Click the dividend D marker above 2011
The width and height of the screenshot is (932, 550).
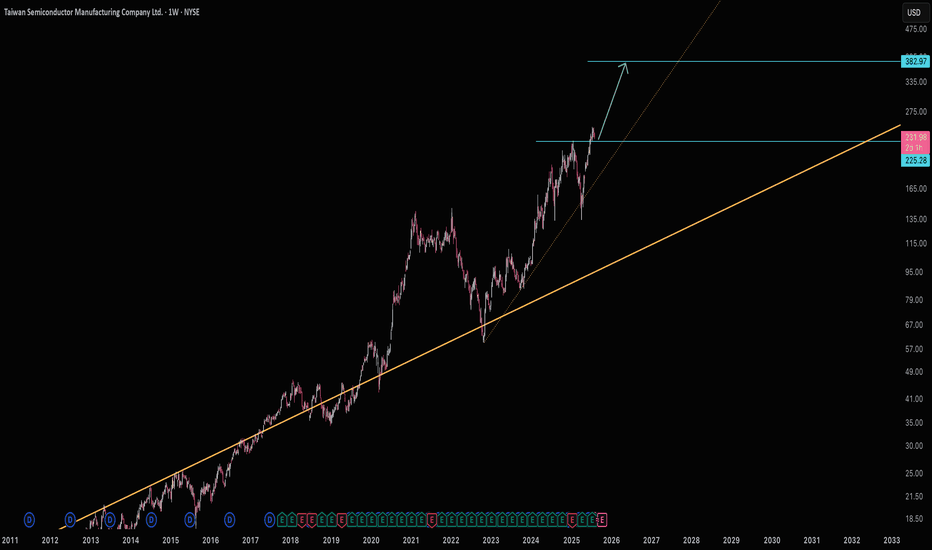tap(29, 520)
